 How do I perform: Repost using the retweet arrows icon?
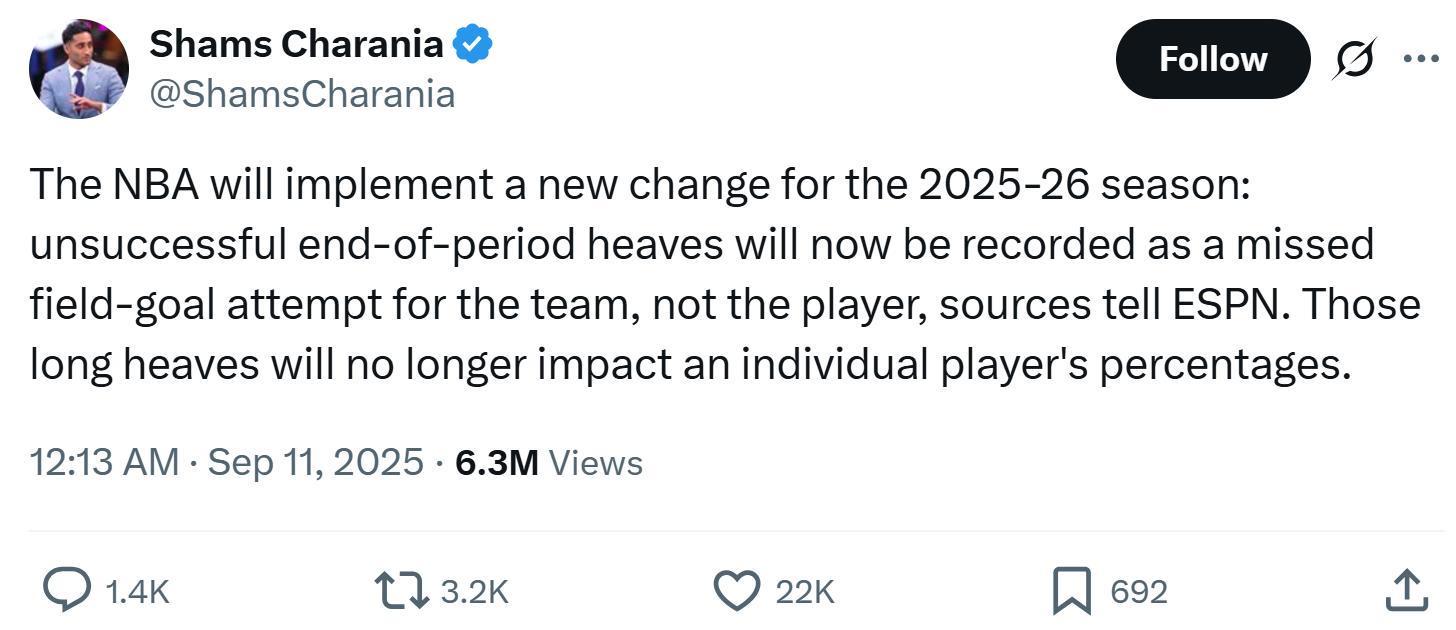pyautogui.click(x=400, y=591)
